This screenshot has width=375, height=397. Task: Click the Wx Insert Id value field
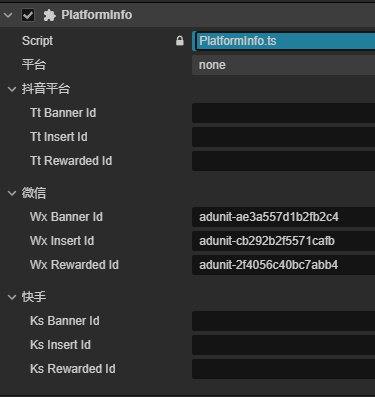point(284,241)
